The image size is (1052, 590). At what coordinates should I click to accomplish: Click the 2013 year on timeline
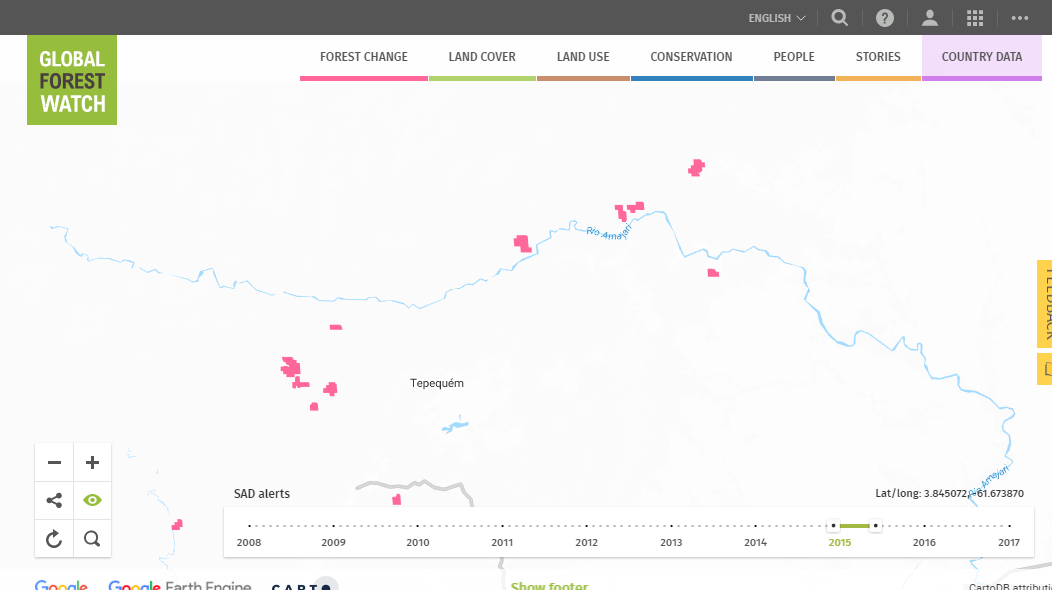tap(671, 542)
